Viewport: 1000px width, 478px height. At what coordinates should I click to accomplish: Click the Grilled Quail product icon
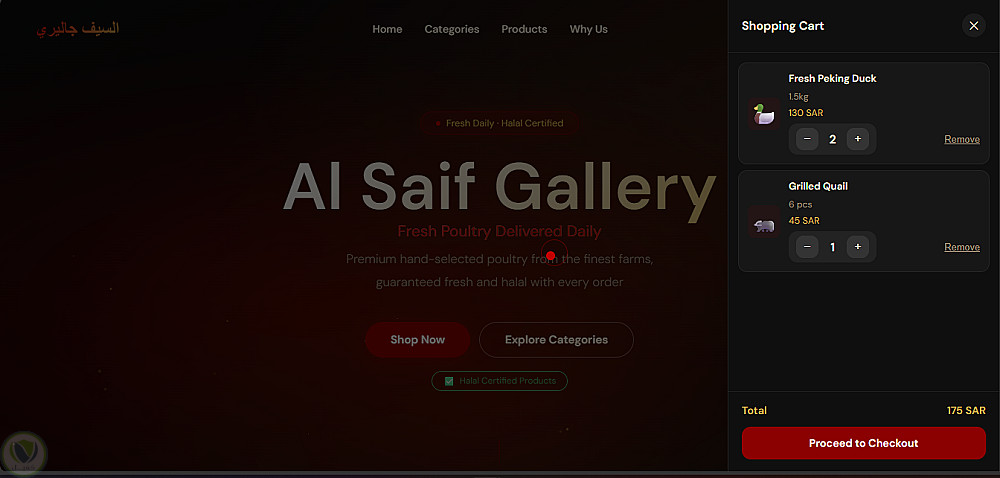pos(763,221)
